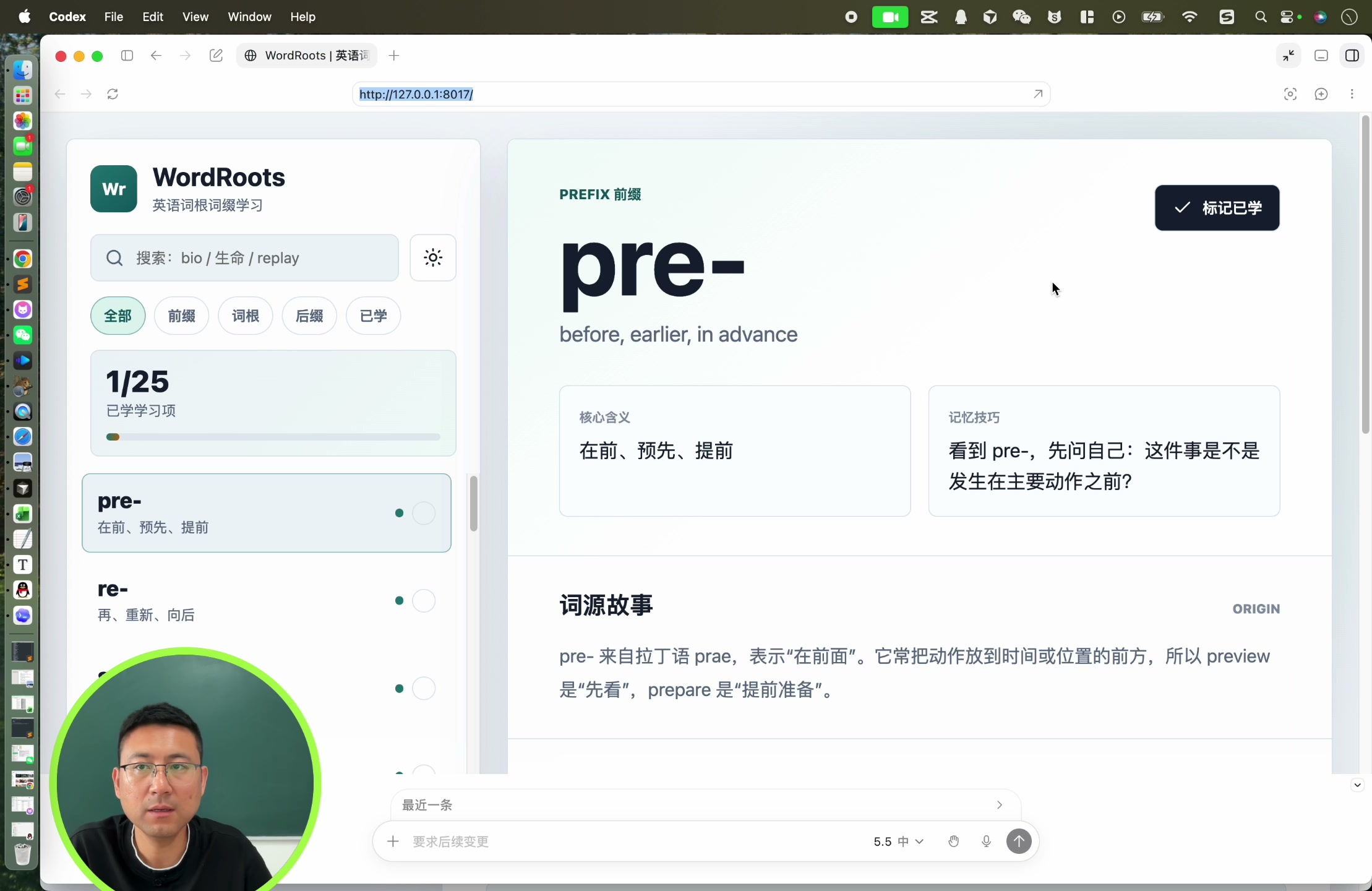Toggle the light/dark theme sun icon
Viewport: 1372px width, 891px height.
[x=433, y=257]
